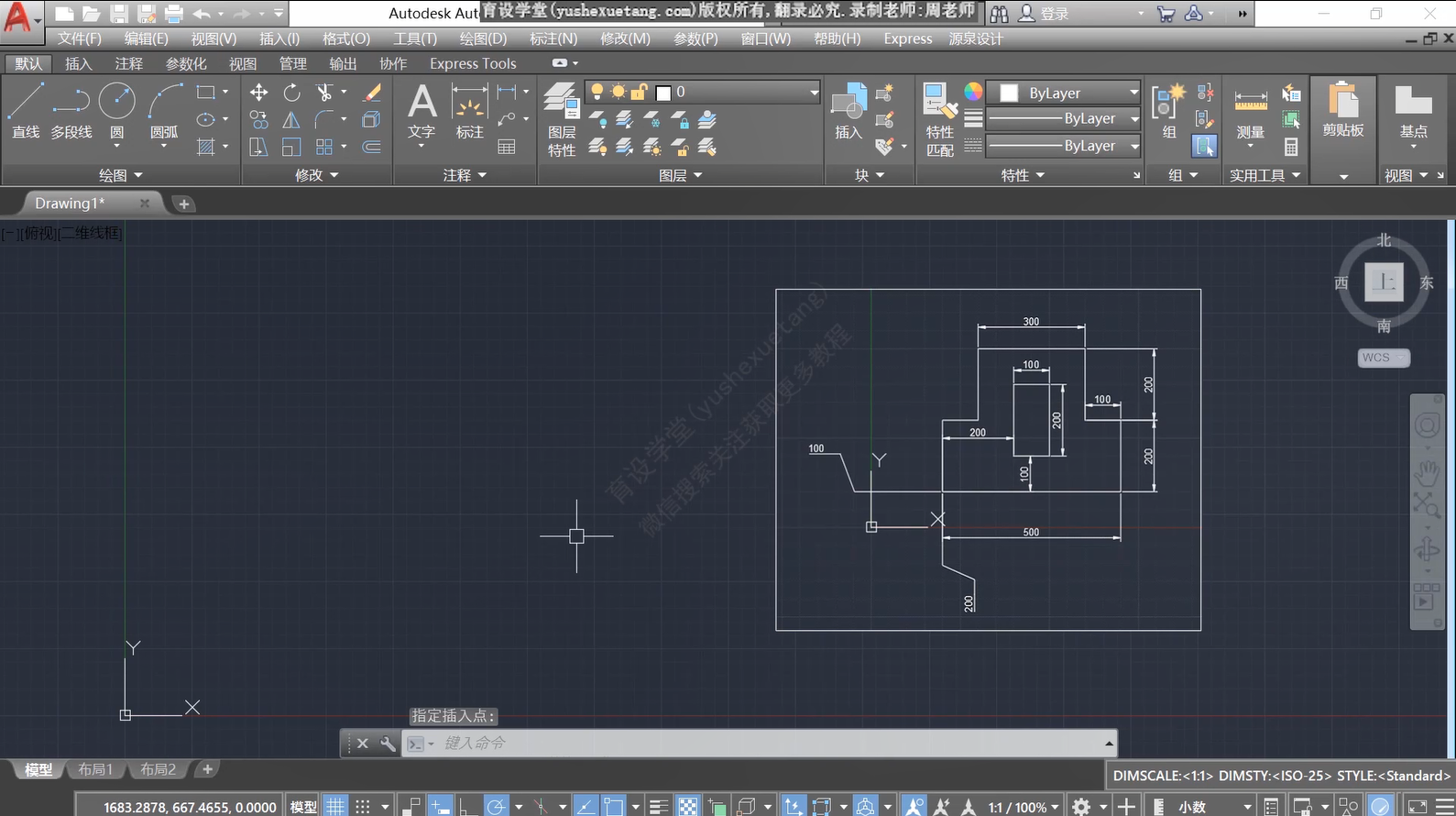Click the object color wheel icon
Screen dimensions: 1456x816
coord(973,92)
